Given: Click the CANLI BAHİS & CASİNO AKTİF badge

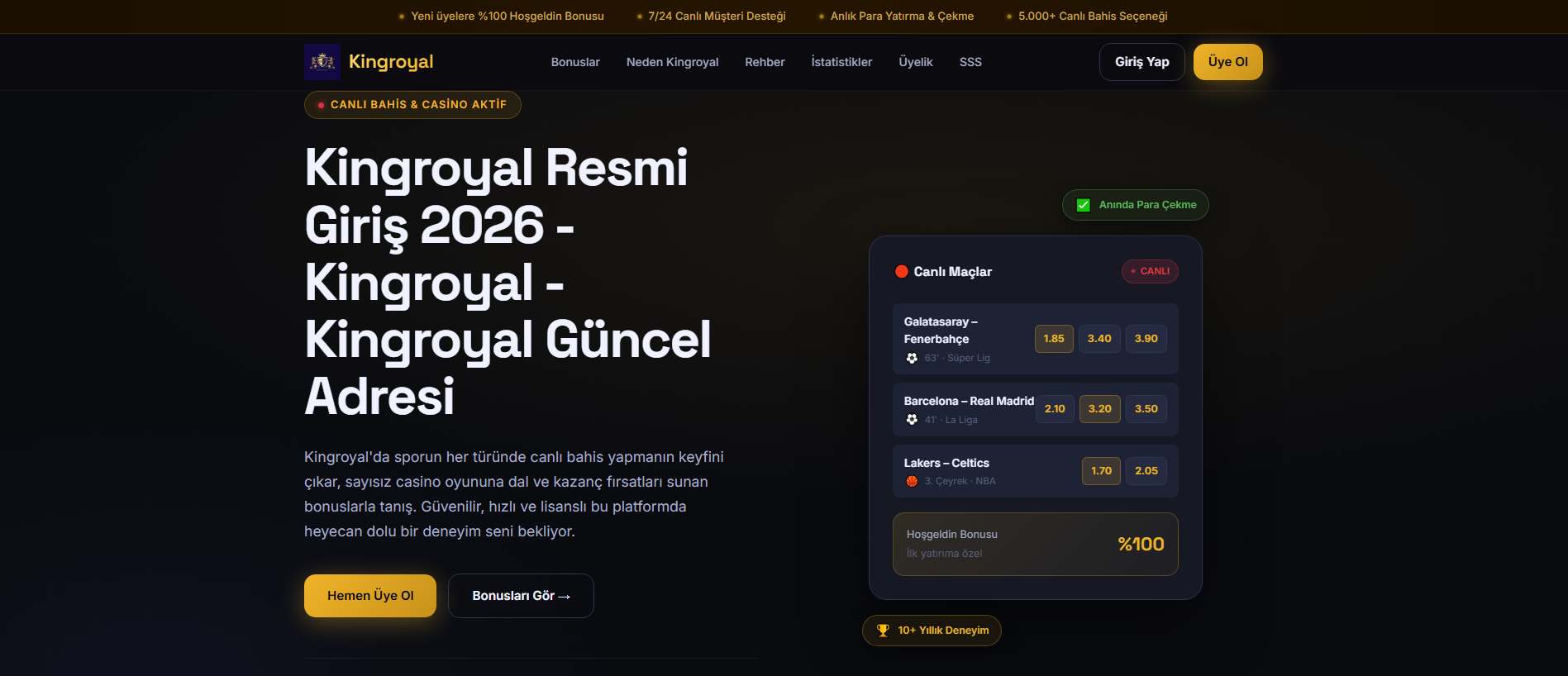Looking at the screenshot, I should [412, 105].
